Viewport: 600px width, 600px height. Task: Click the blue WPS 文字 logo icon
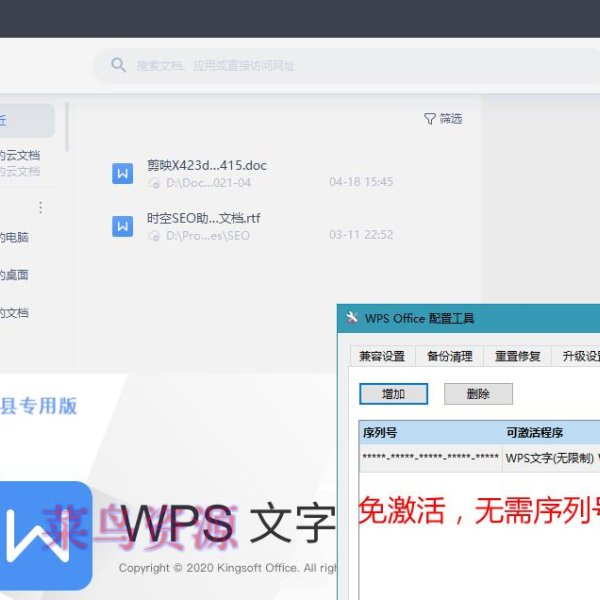(x=46, y=536)
